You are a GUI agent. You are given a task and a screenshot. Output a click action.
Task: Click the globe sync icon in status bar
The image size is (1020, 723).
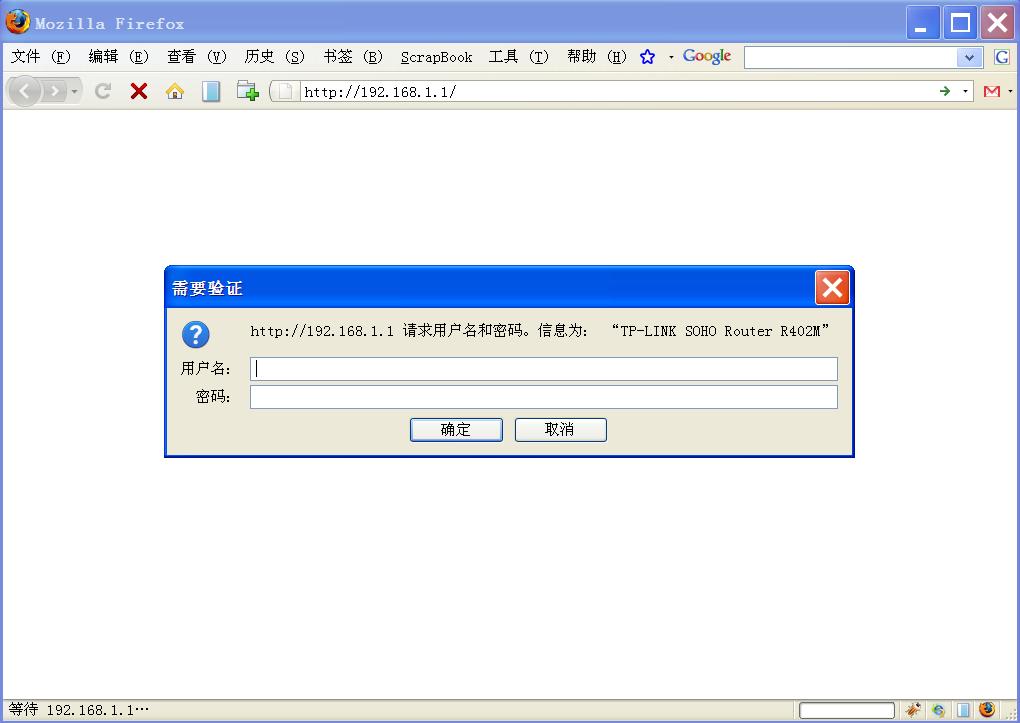pyautogui.click(x=938, y=710)
